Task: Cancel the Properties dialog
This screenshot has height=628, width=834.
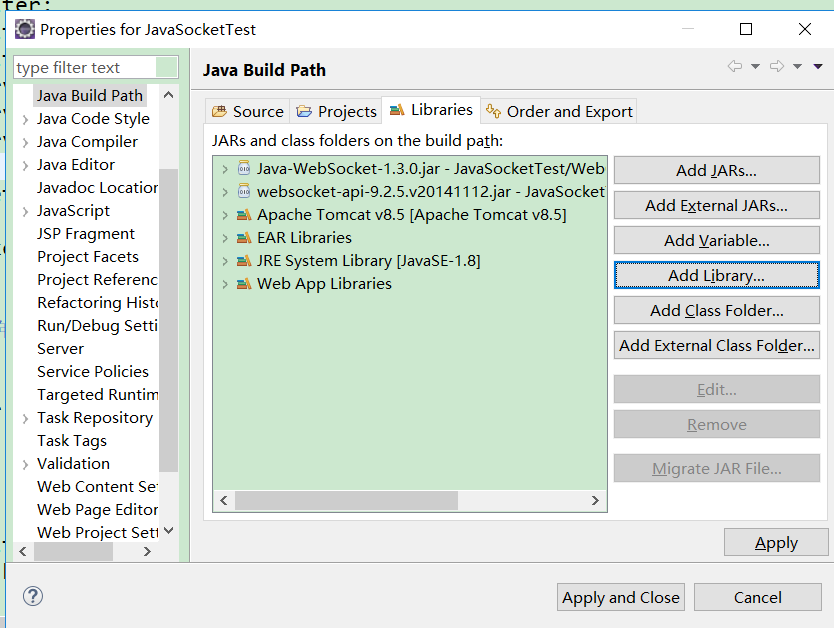Action: coord(757,597)
